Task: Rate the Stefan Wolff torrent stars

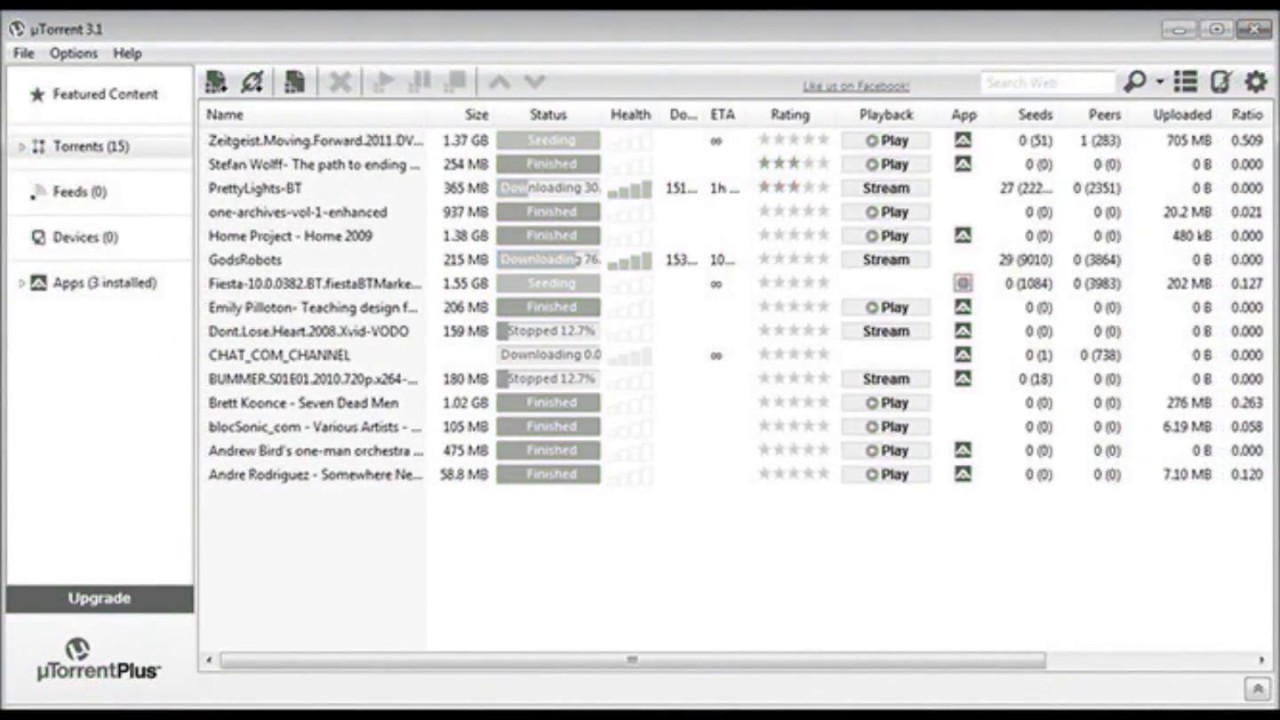Action: [x=793, y=164]
